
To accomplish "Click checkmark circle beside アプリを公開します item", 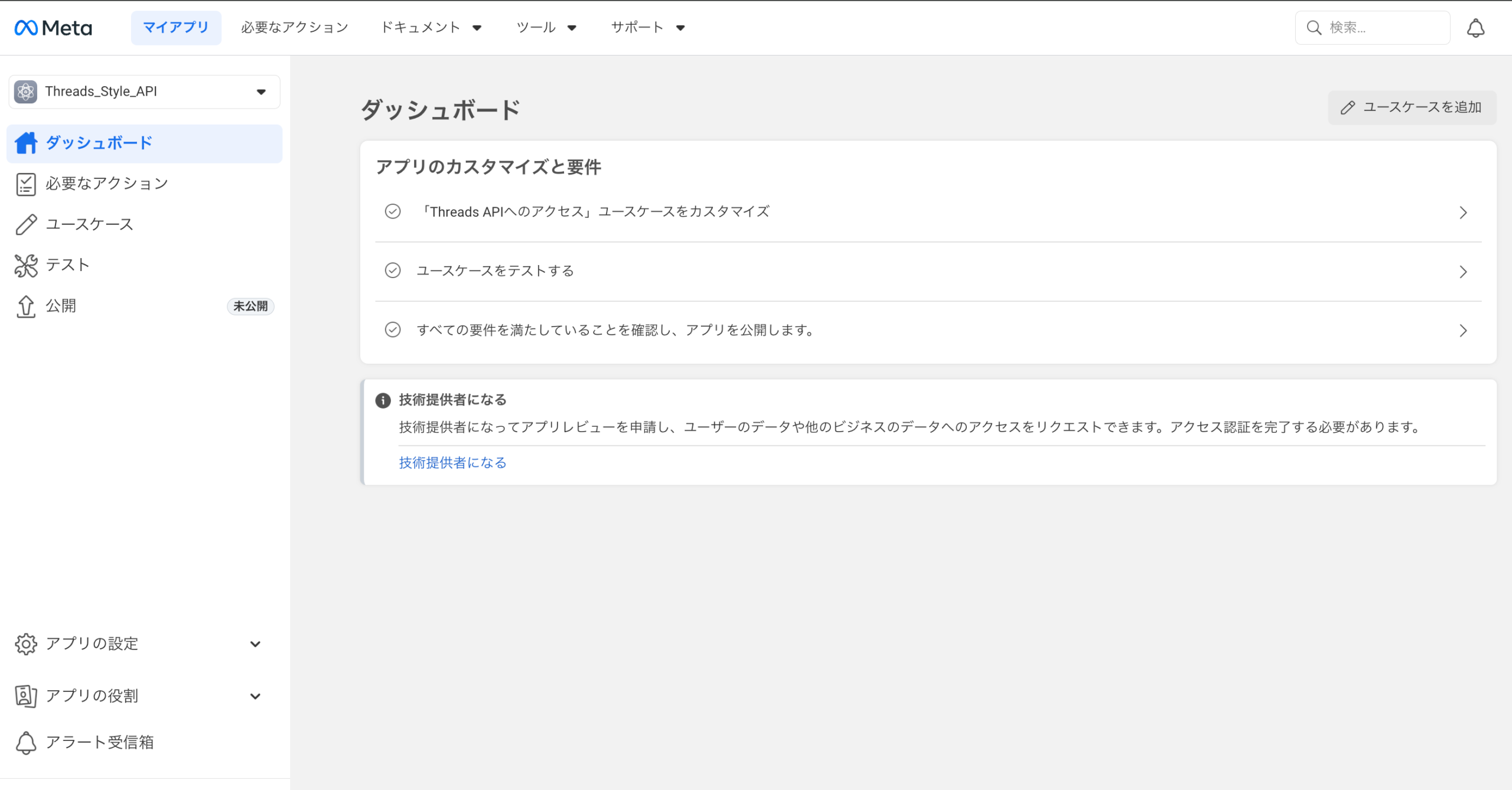I will coord(393,329).
